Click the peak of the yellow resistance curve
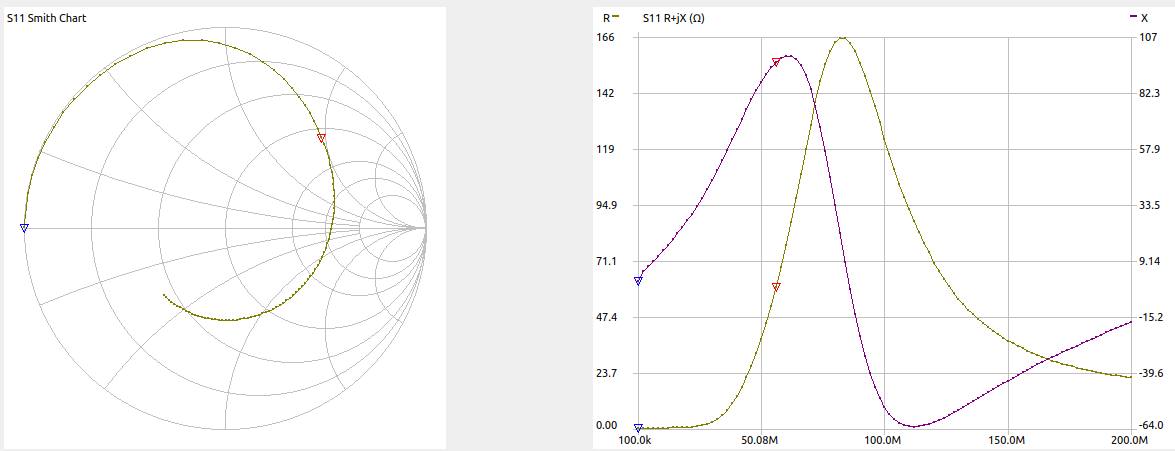 pos(843,38)
